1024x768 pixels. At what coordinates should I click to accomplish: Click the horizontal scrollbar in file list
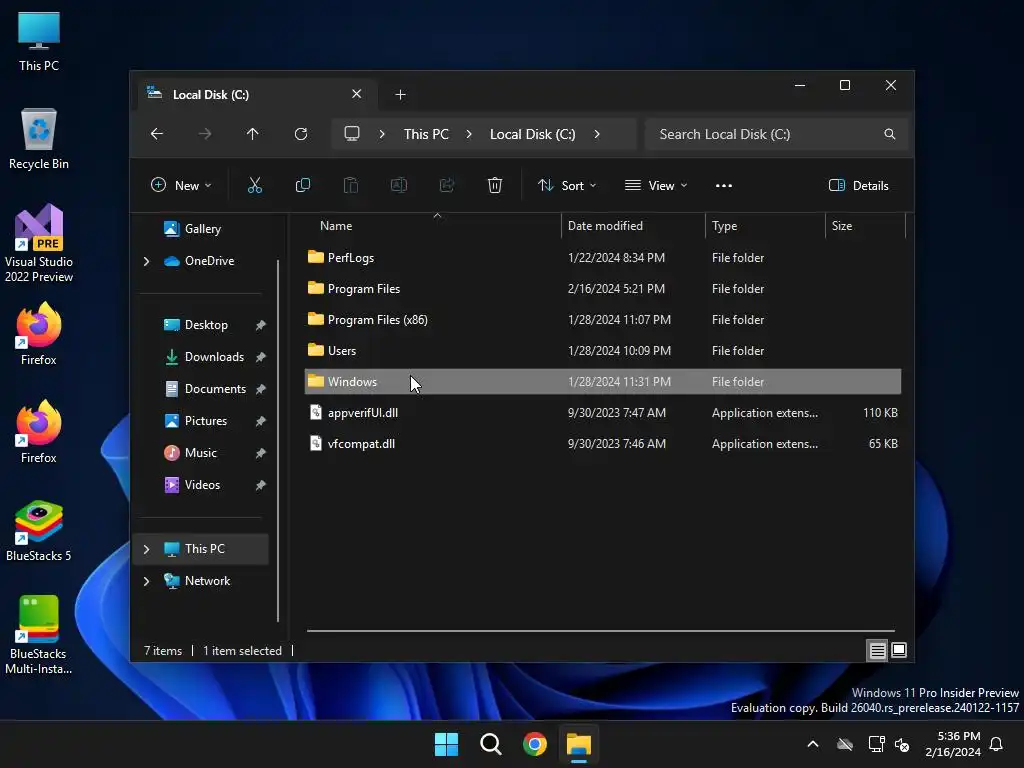click(x=601, y=631)
